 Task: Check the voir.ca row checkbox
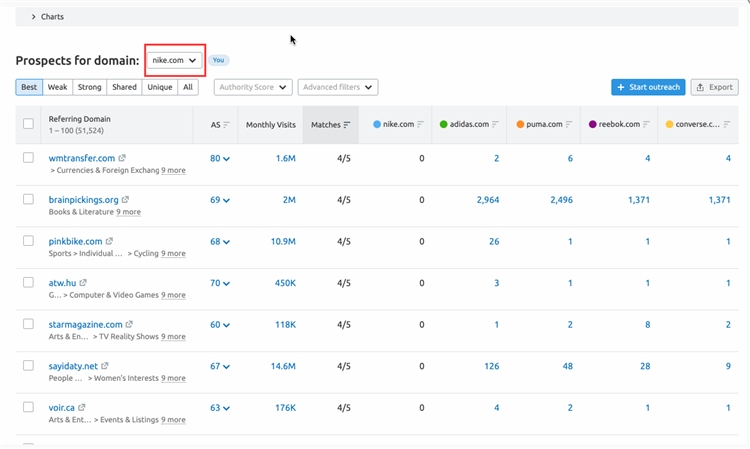pos(28,407)
